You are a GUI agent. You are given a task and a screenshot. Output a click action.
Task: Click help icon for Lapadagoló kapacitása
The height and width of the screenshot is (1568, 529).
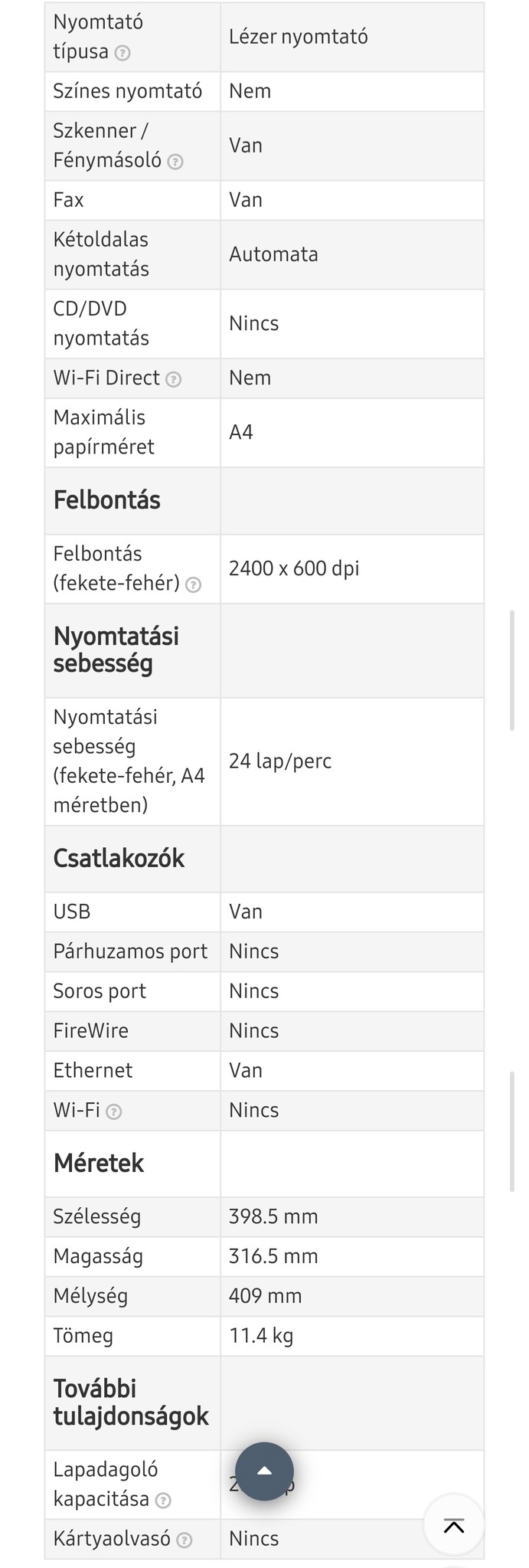point(163,1501)
